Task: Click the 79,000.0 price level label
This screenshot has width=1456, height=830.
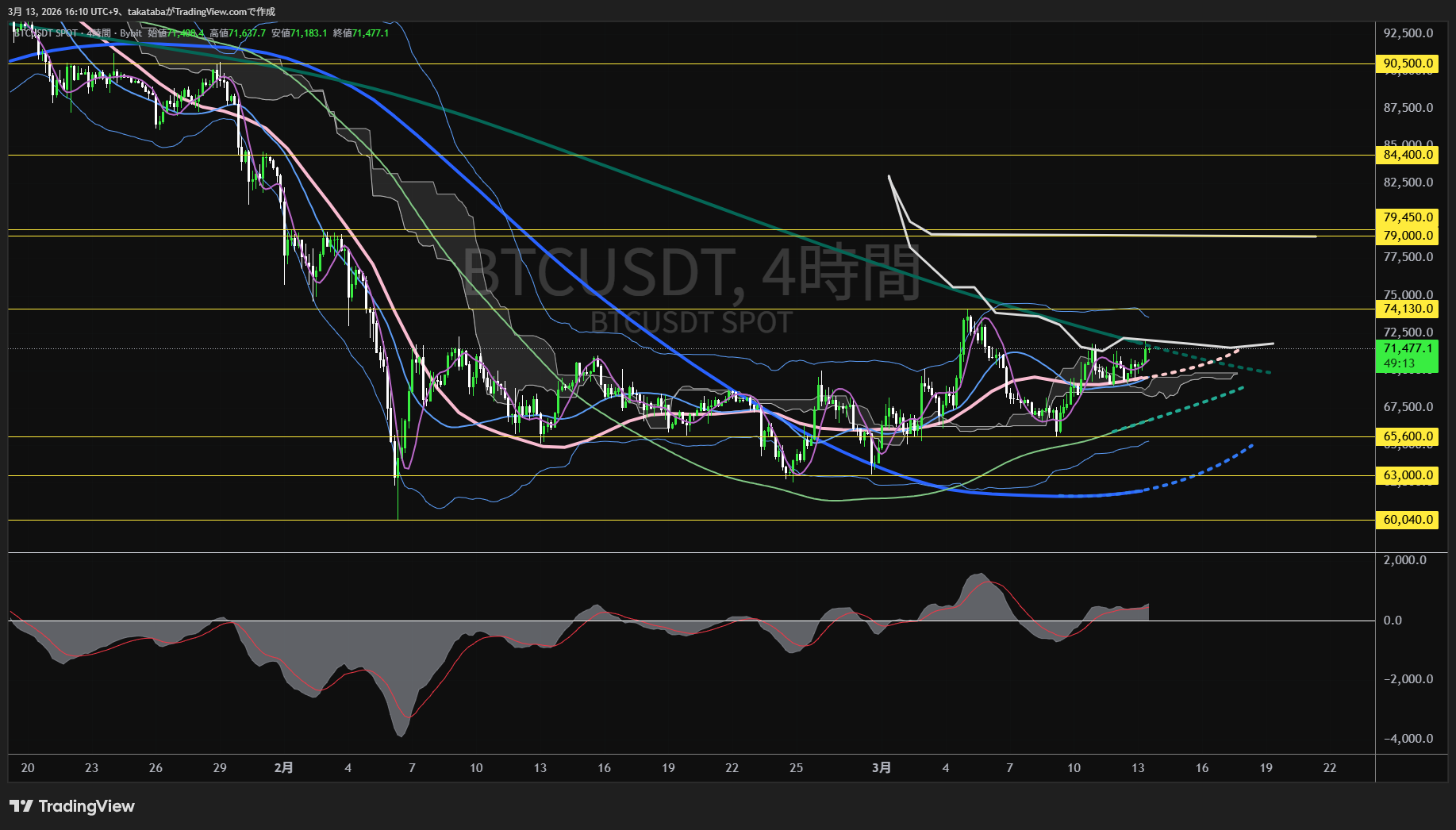Action: [x=1407, y=236]
